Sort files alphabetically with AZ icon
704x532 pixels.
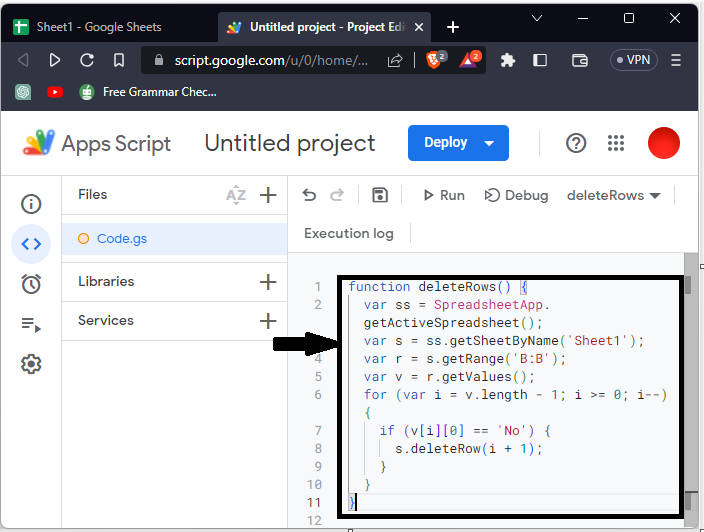tap(236, 195)
